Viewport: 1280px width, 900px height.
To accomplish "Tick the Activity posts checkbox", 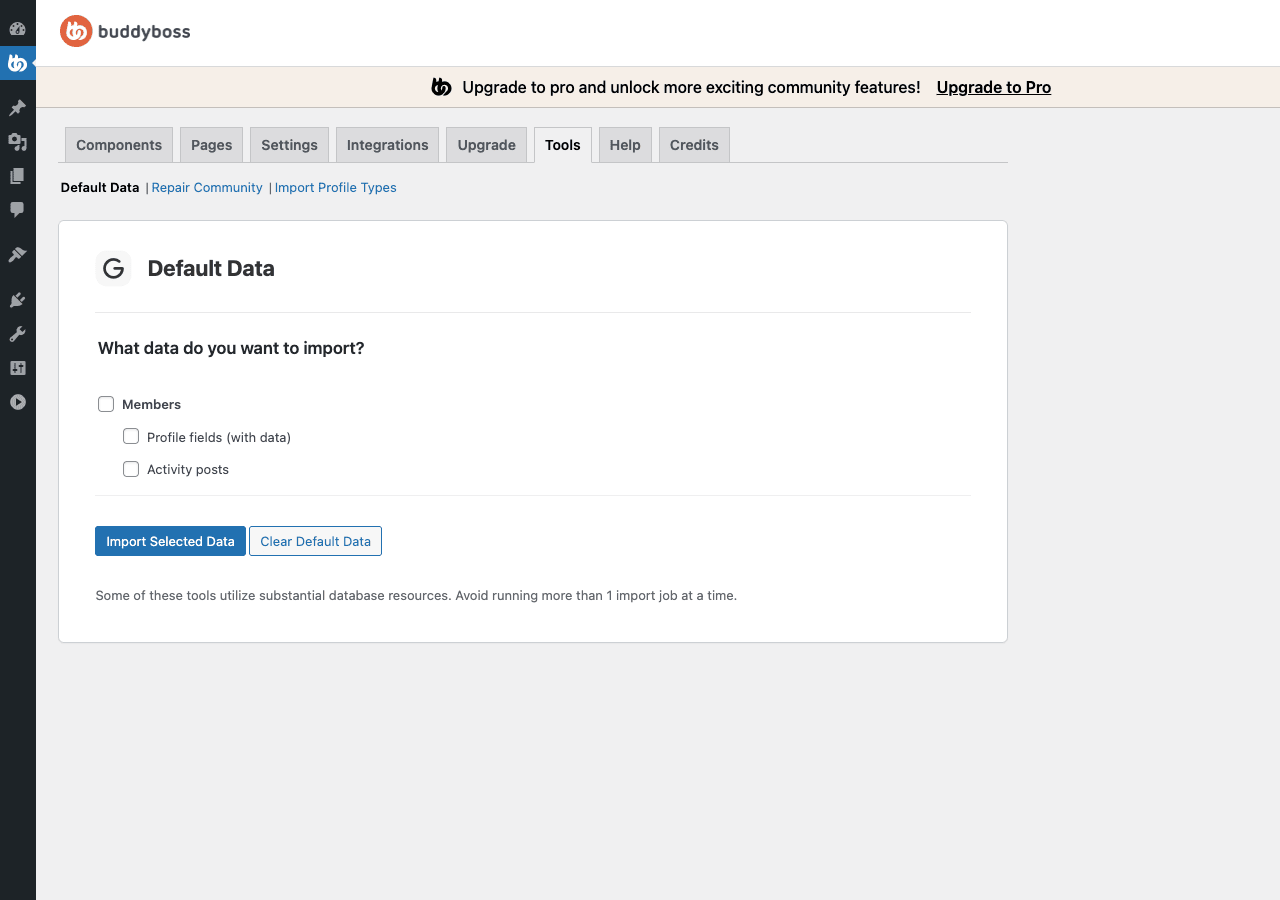I will point(131,468).
